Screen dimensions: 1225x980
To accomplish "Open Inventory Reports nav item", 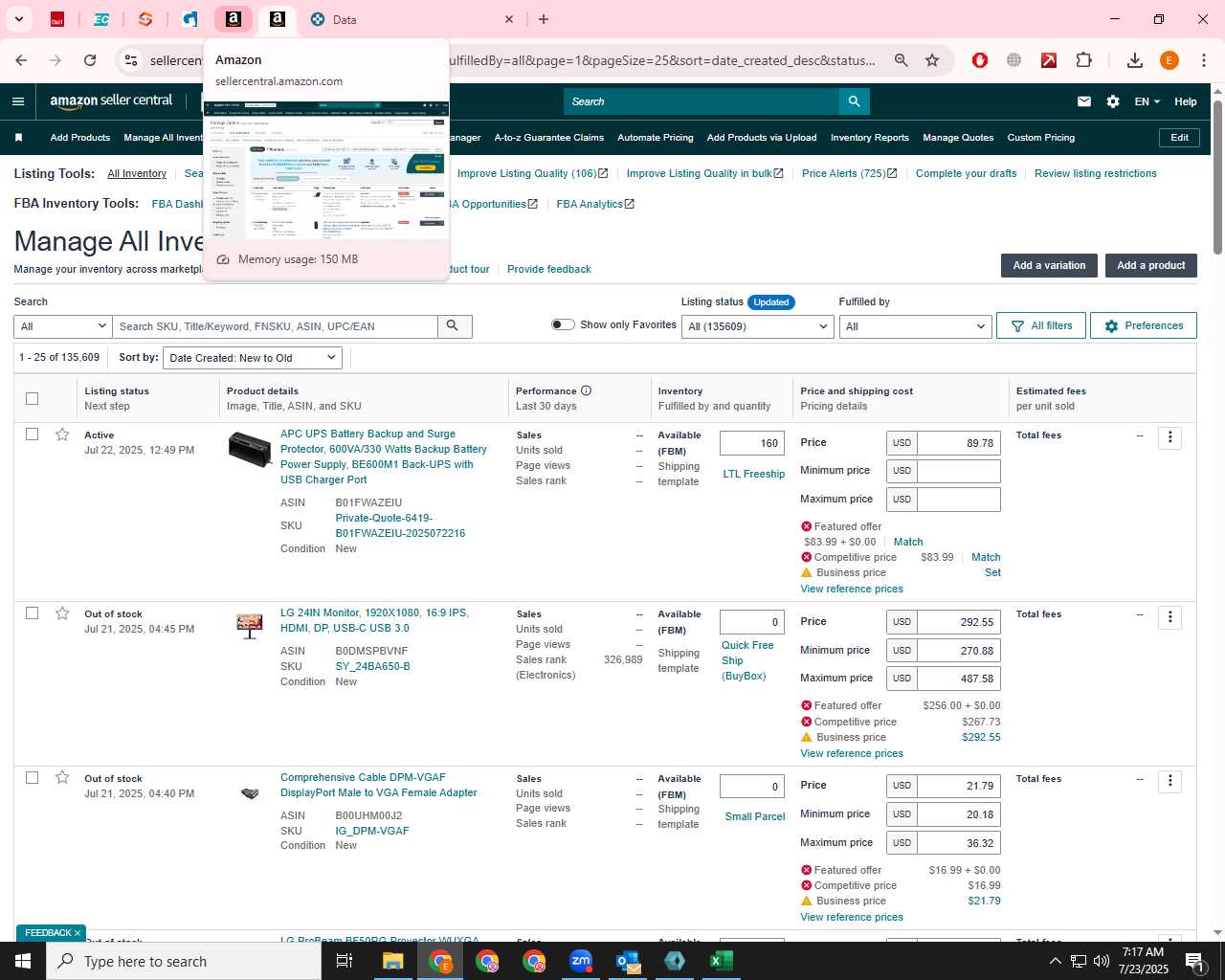I will click(x=870, y=138).
